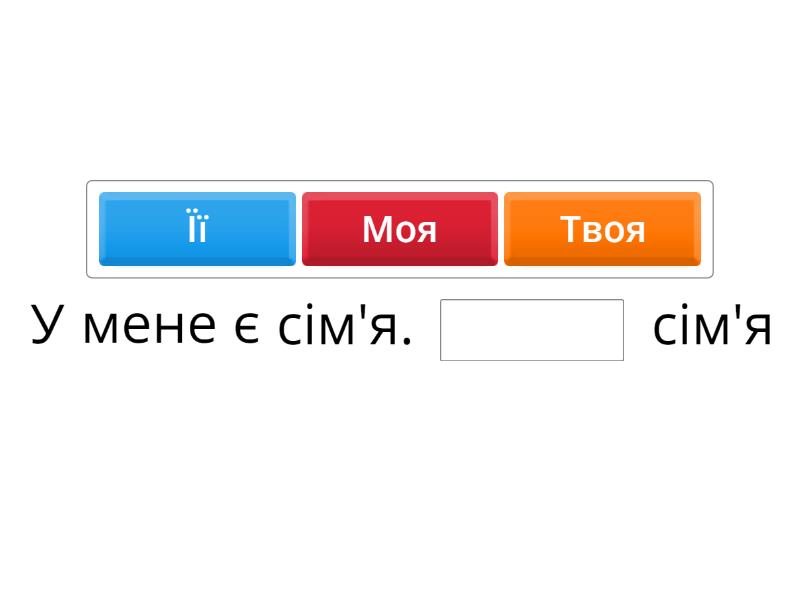Screen dimensions: 800x600
Task: Tap the Твоя answer option
Action: pos(602,229)
